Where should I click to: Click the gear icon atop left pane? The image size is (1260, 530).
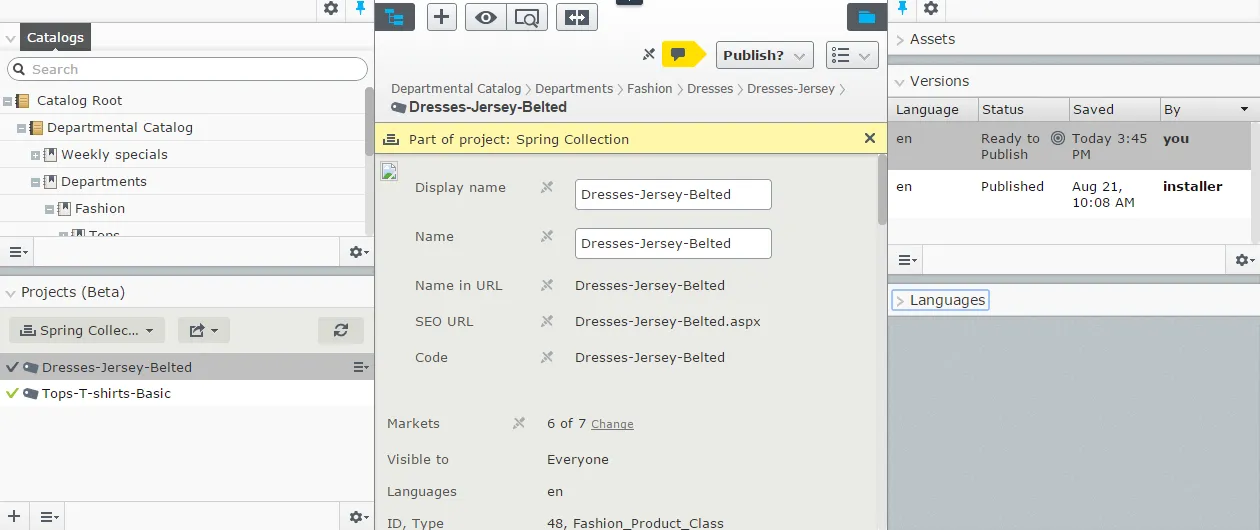(x=331, y=8)
